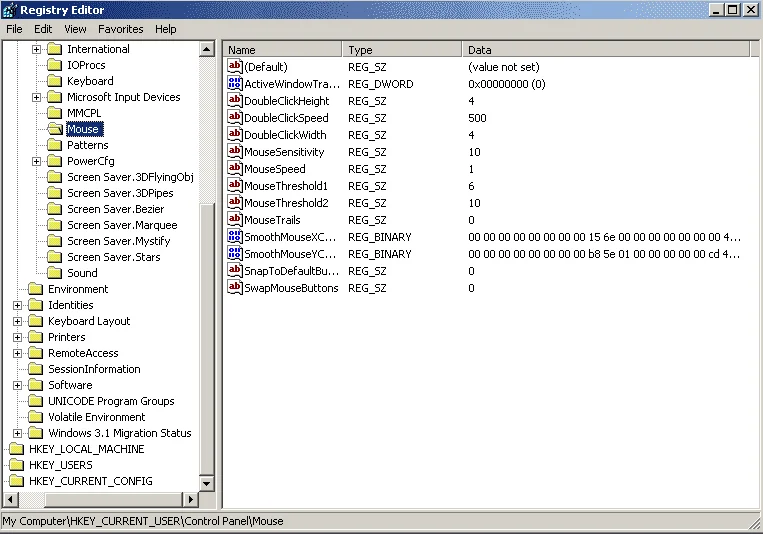Click the SmoothMouseXCurve binary value icon

click(x=235, y=237)
